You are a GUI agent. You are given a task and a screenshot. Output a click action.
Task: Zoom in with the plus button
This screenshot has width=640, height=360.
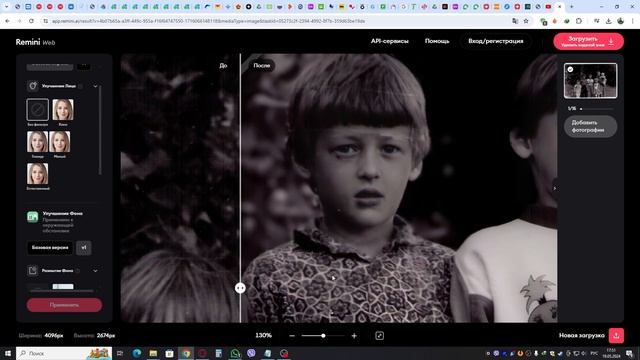point(354,336)
